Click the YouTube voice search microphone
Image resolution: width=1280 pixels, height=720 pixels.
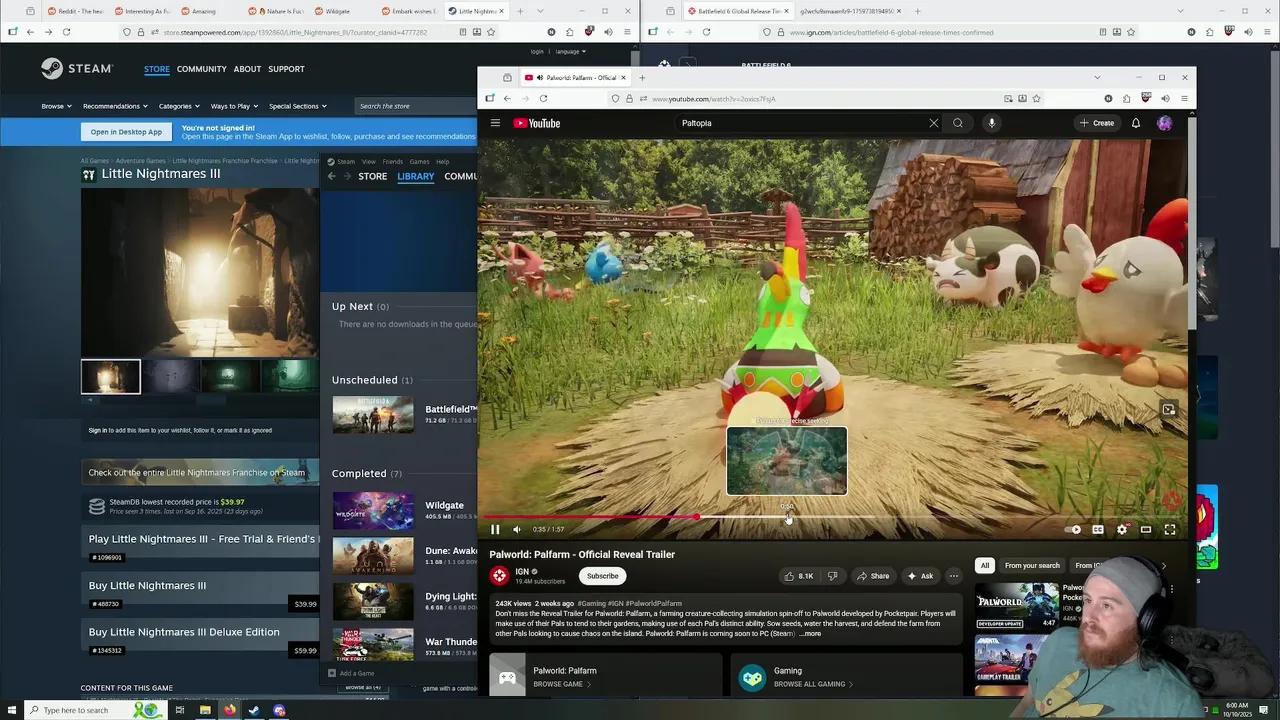[x=991, y=123]
